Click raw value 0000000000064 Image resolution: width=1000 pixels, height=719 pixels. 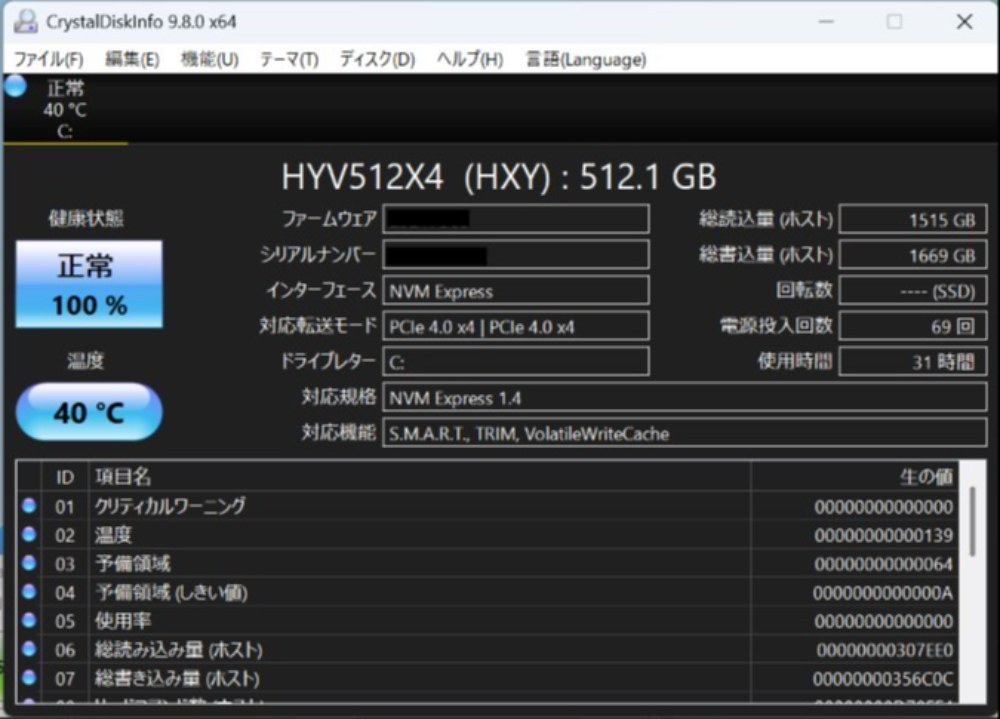point(883,564)
